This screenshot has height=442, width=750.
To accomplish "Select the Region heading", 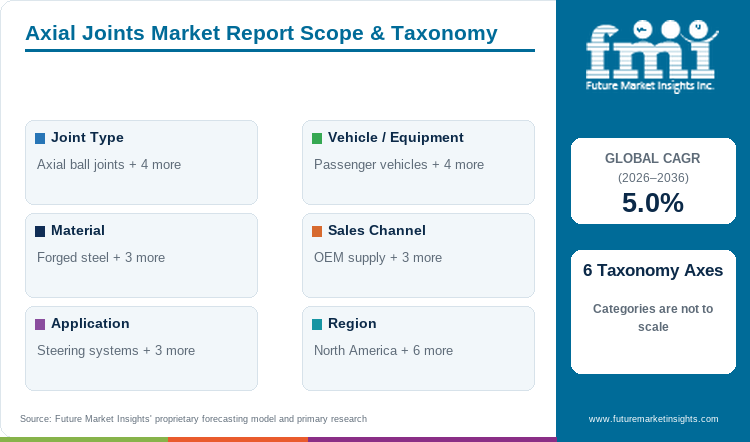I will (352, 324).
